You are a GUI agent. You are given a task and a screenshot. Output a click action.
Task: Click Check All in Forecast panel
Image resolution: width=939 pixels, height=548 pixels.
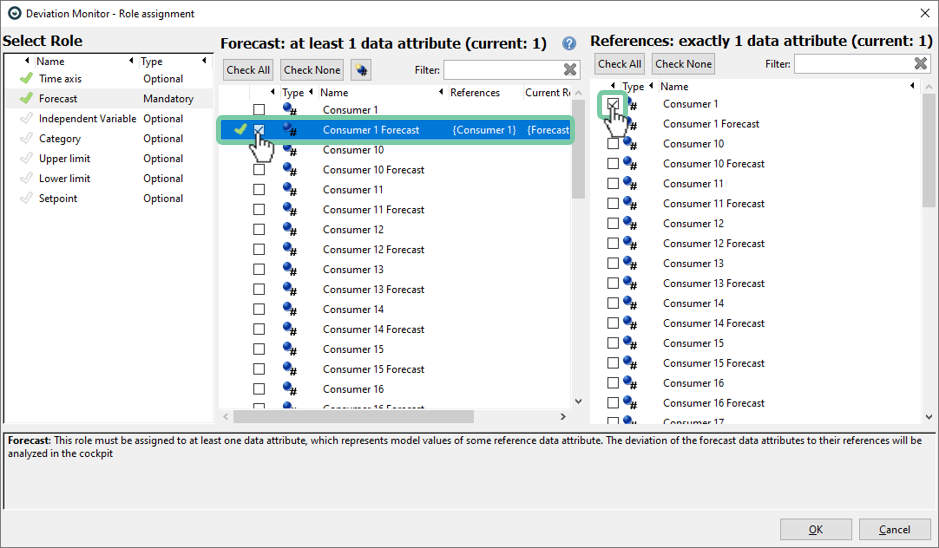pyautogui.click(x=248, y=70)
